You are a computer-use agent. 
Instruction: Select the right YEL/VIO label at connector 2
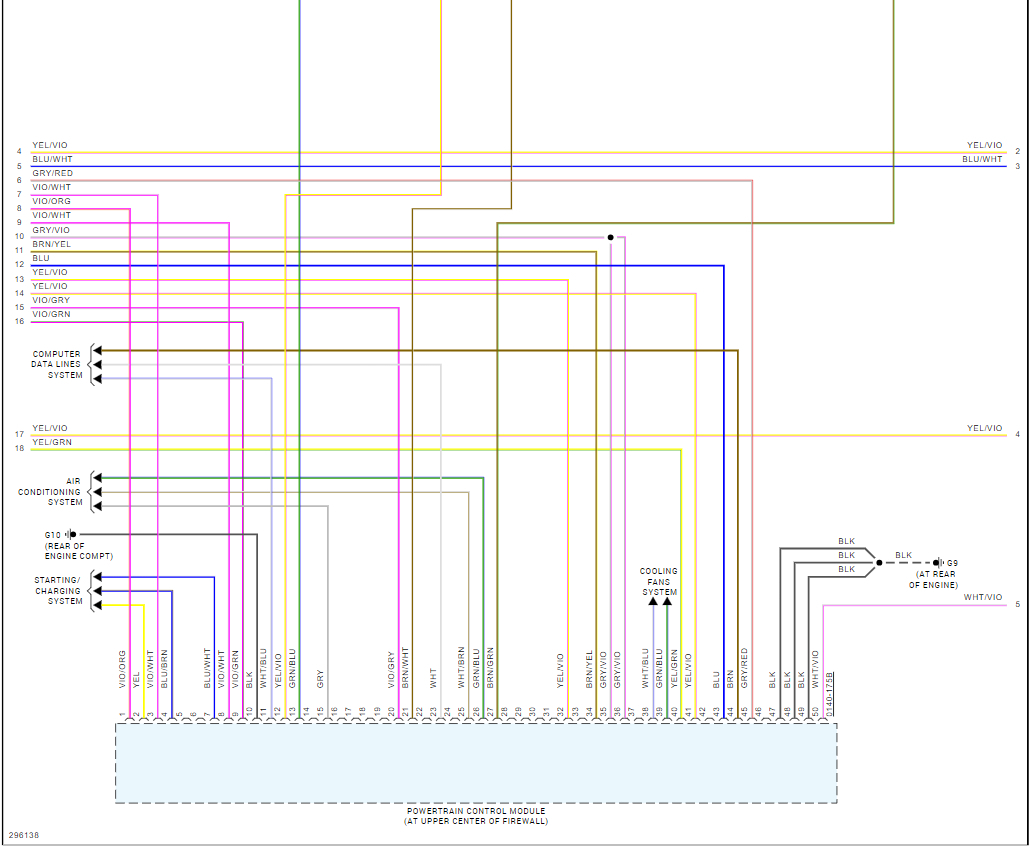pos(984,145)
